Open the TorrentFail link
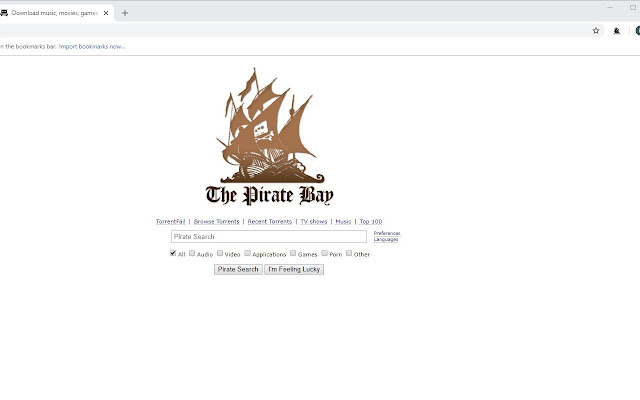640x400 pixels. click(170, 222)
